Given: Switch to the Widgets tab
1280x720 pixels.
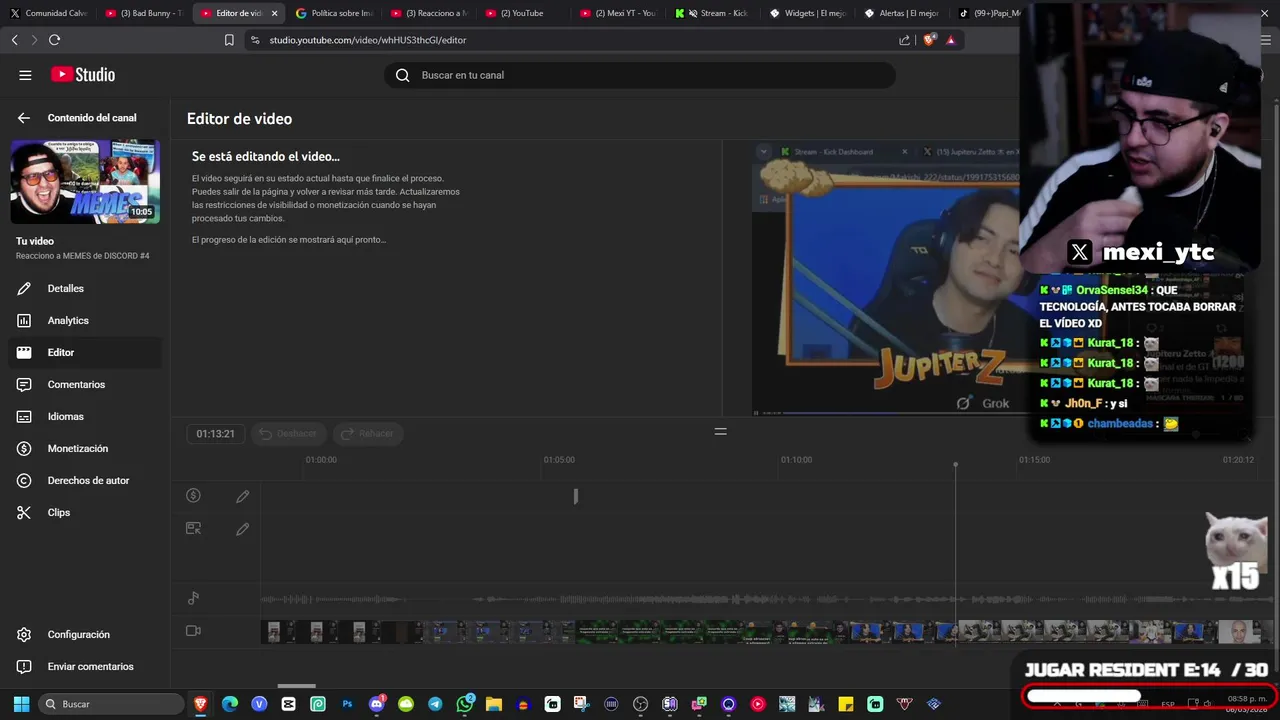Looking at the screenshot, I should pyautogui.click(x=809, y=13).
